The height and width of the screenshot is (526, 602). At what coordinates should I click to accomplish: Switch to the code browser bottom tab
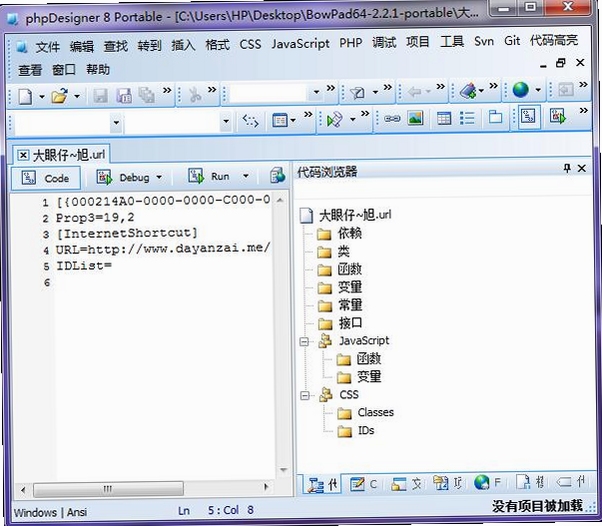click(323, 485)
